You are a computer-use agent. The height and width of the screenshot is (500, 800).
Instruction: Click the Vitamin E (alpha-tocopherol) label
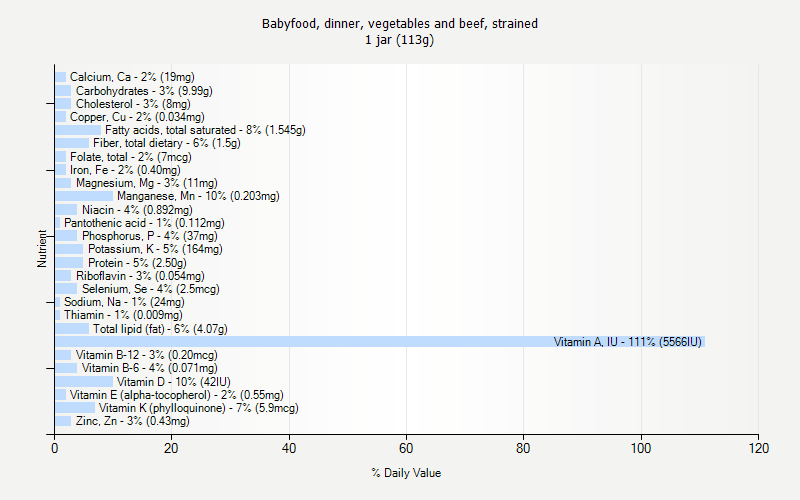[177, 395]
